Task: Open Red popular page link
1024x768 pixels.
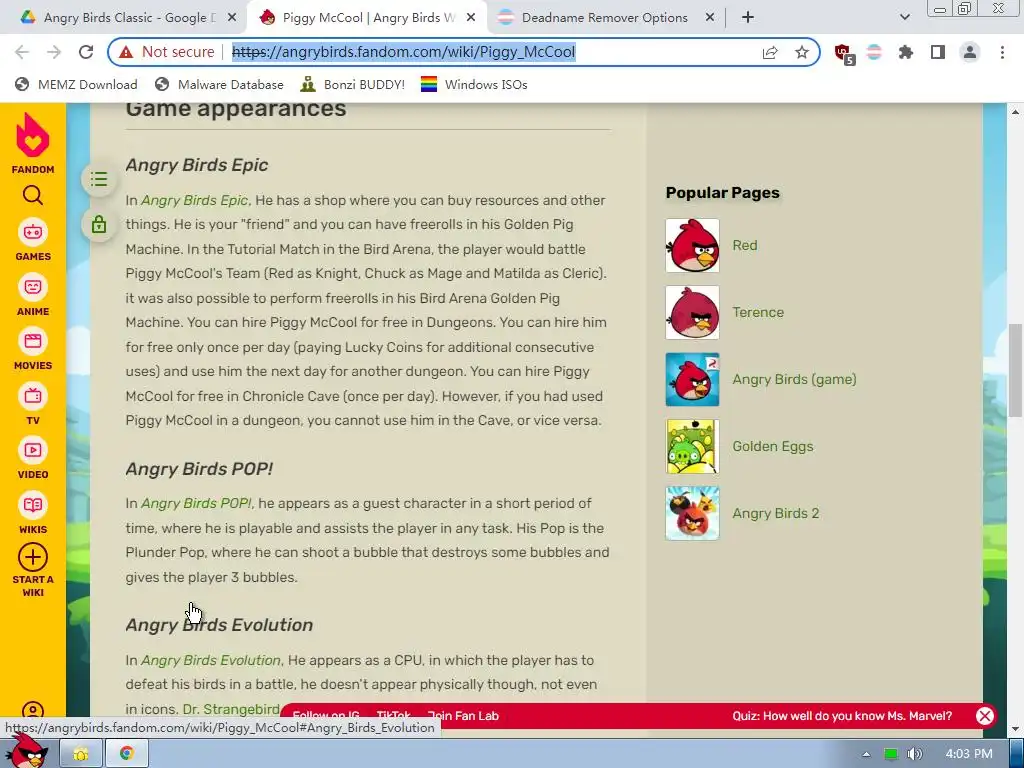Action: click(745, 246)
